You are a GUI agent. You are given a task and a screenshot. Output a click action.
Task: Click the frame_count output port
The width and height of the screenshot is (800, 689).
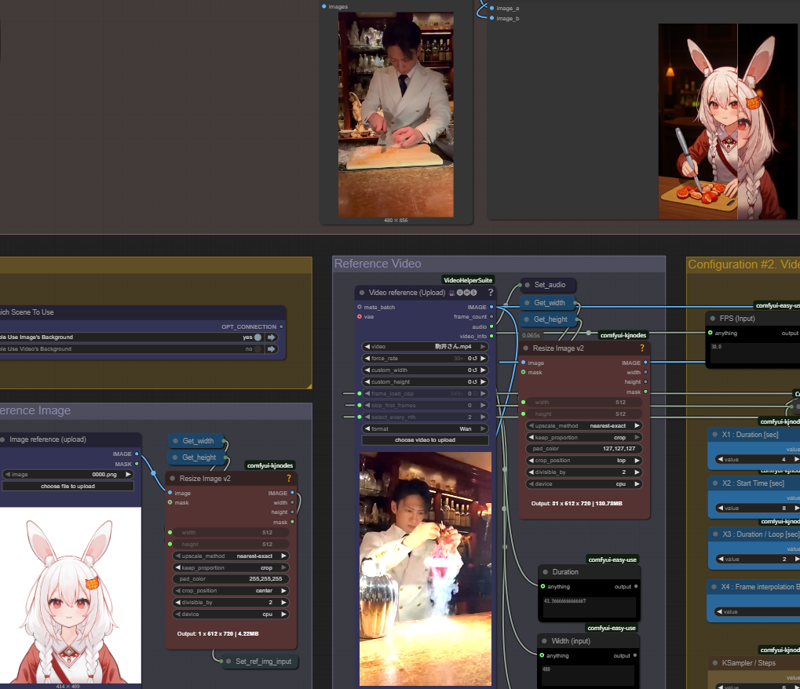pos(491,317)
